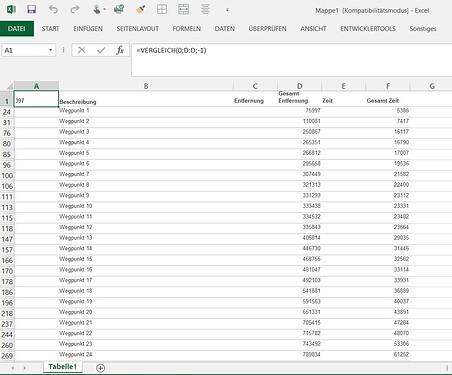This screenshot has height=375, width=452.
Task: Click the previous sheet navigation arrow
Action: [x=13, y=368]
